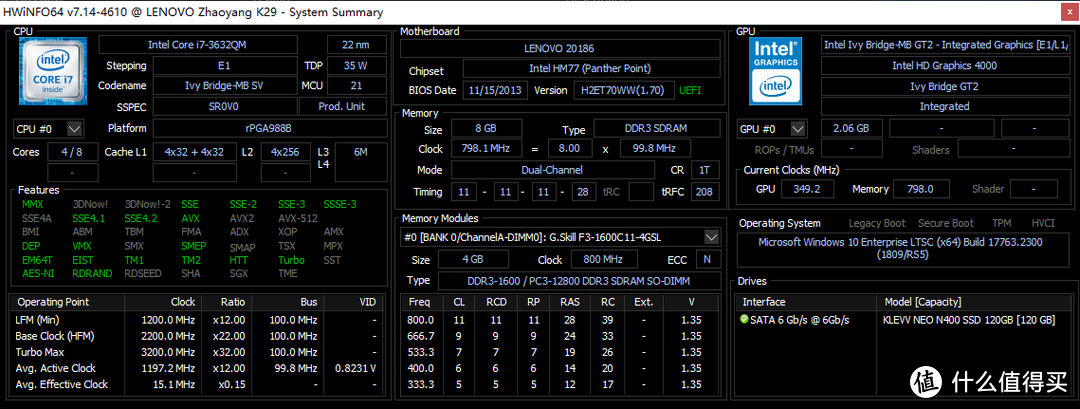Select the 666.7 frequency timing row
This screenshot has width=1080, height=409.
561,336
